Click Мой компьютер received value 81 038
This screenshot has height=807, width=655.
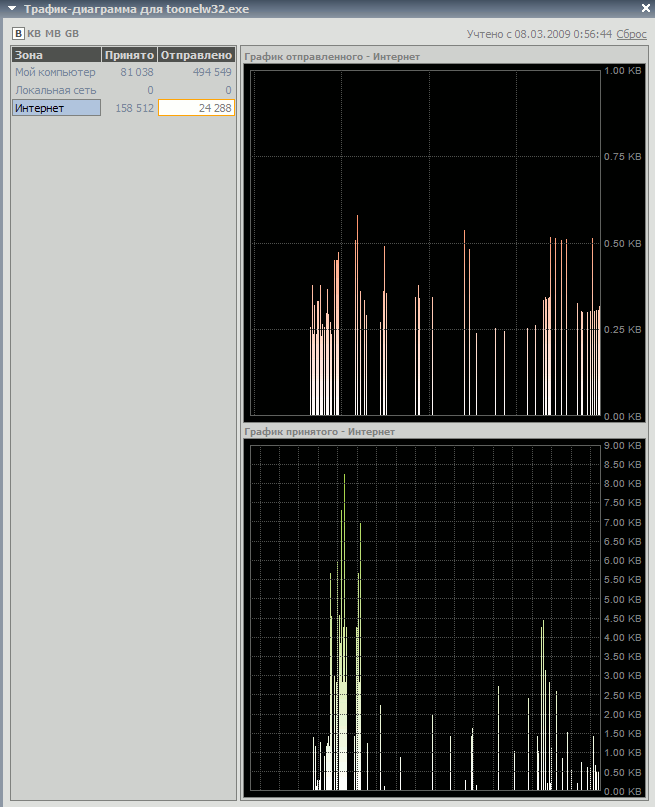[130, 72]
